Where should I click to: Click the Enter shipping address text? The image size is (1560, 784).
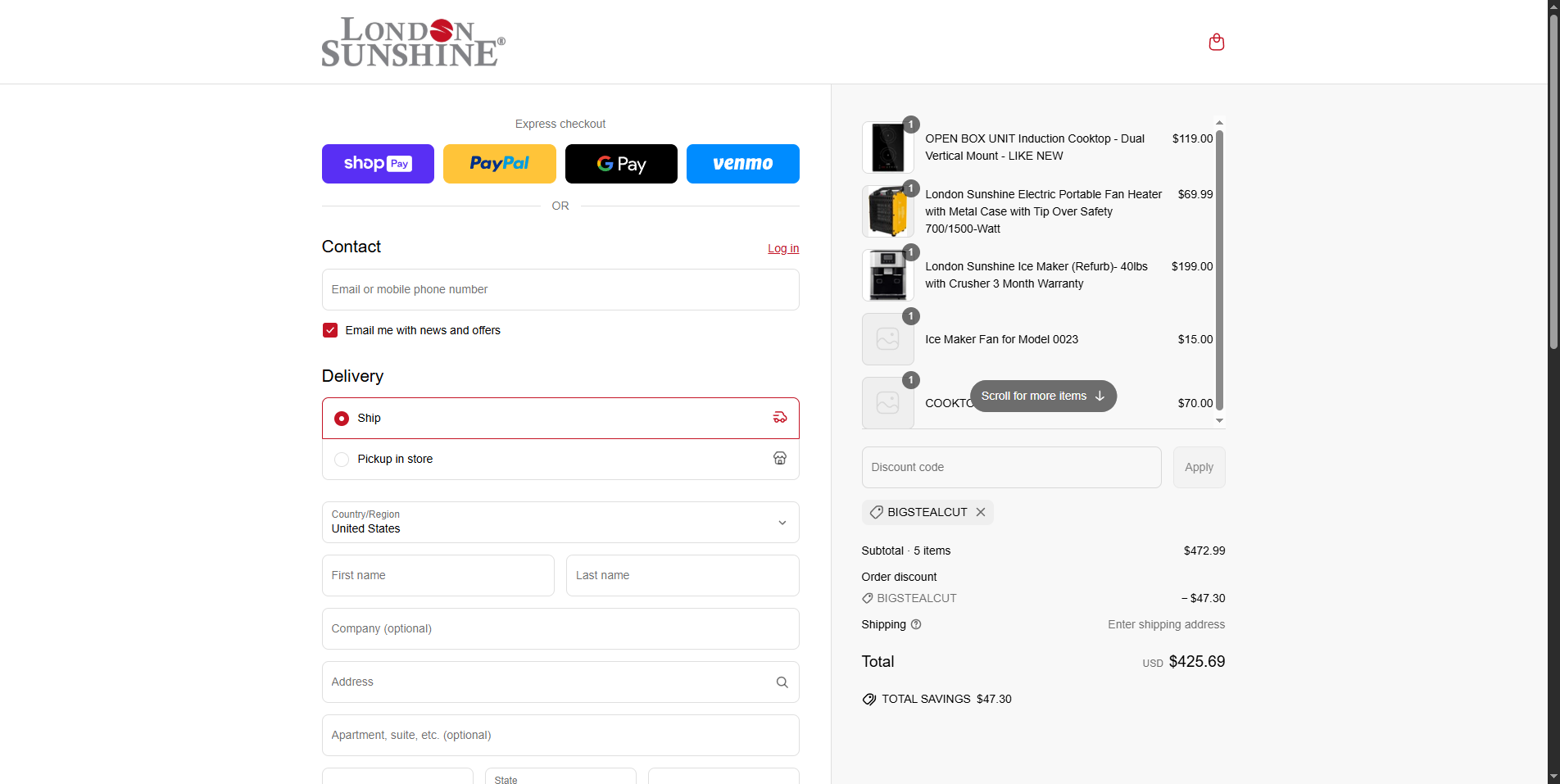point(1167,624)
